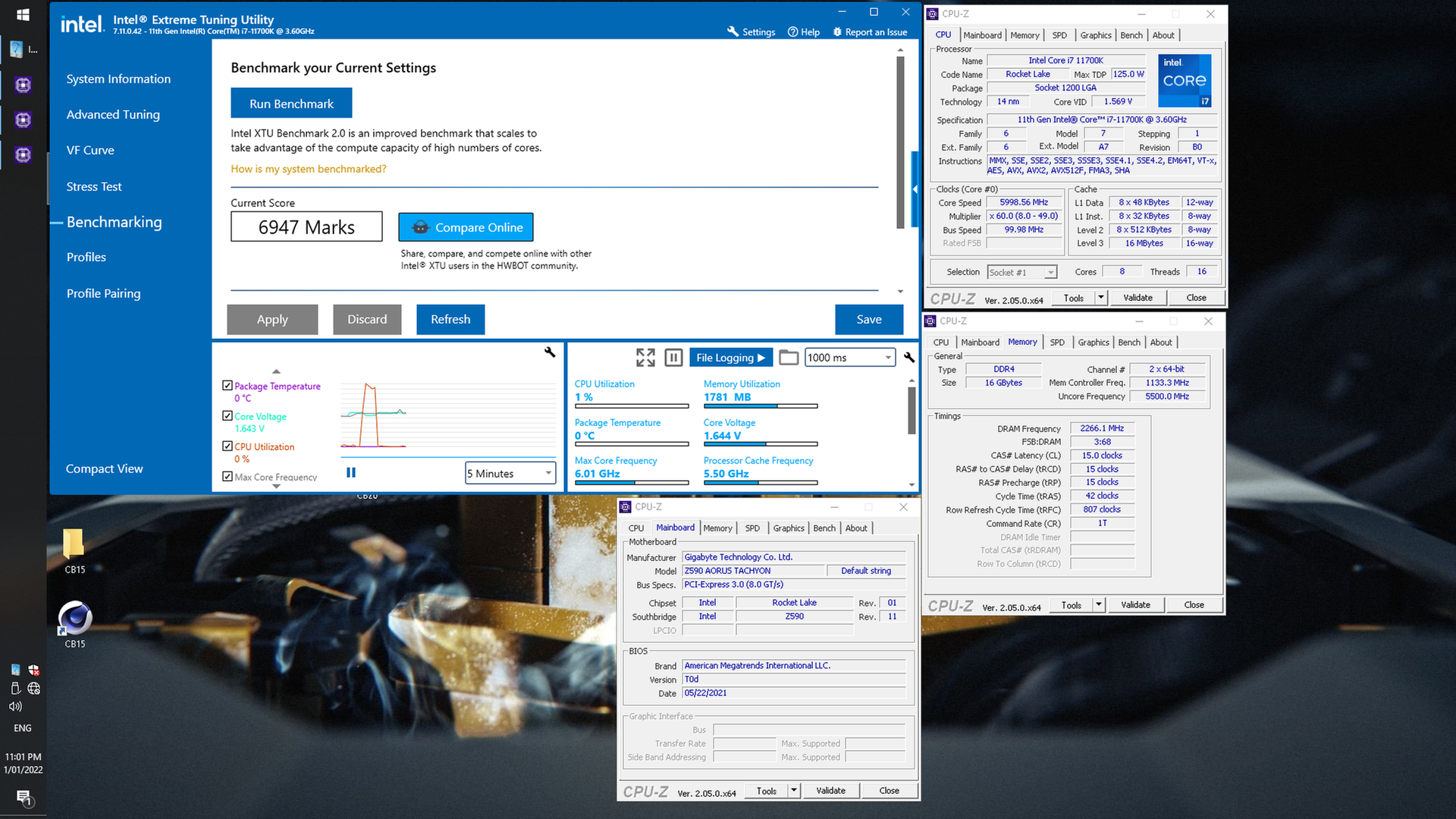Open the Windows Start menu
The height and width of the screenshot is (819, 1456).
click(x=23, y=14)
